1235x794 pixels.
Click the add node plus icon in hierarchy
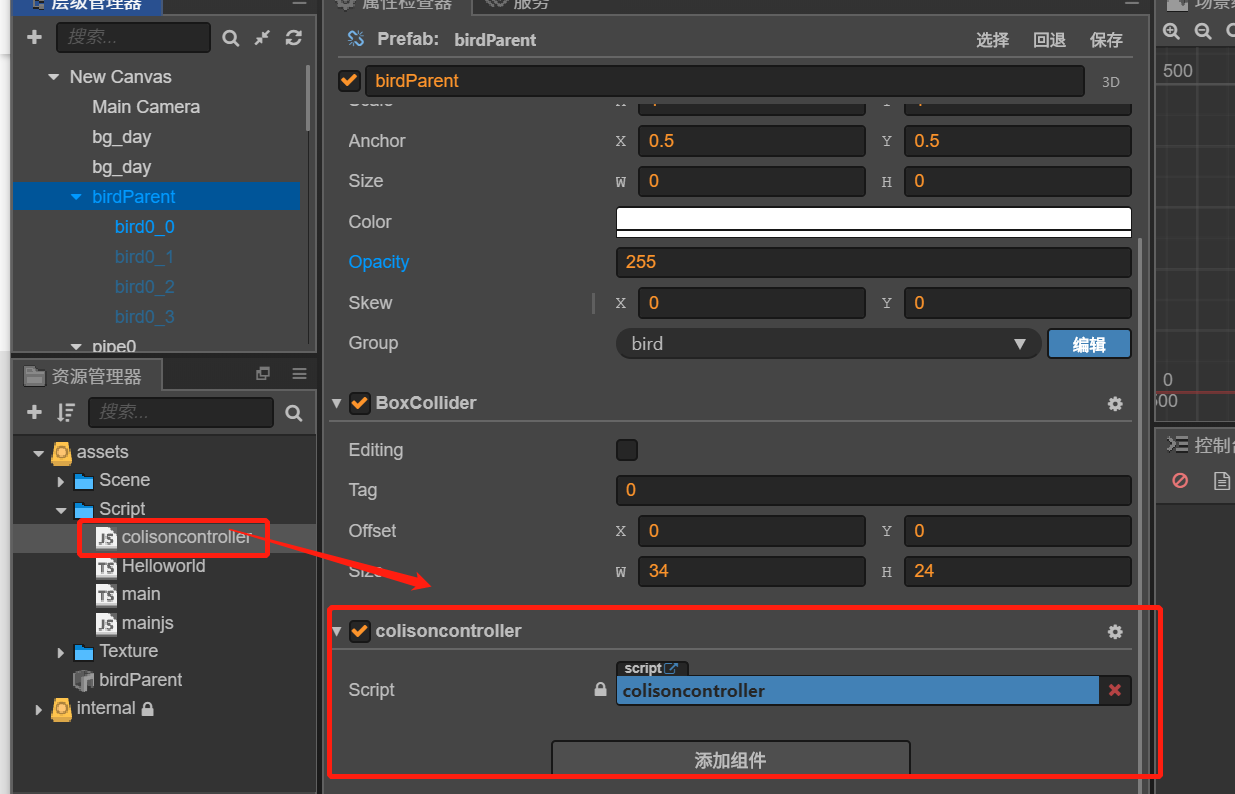tap(34, 38)
